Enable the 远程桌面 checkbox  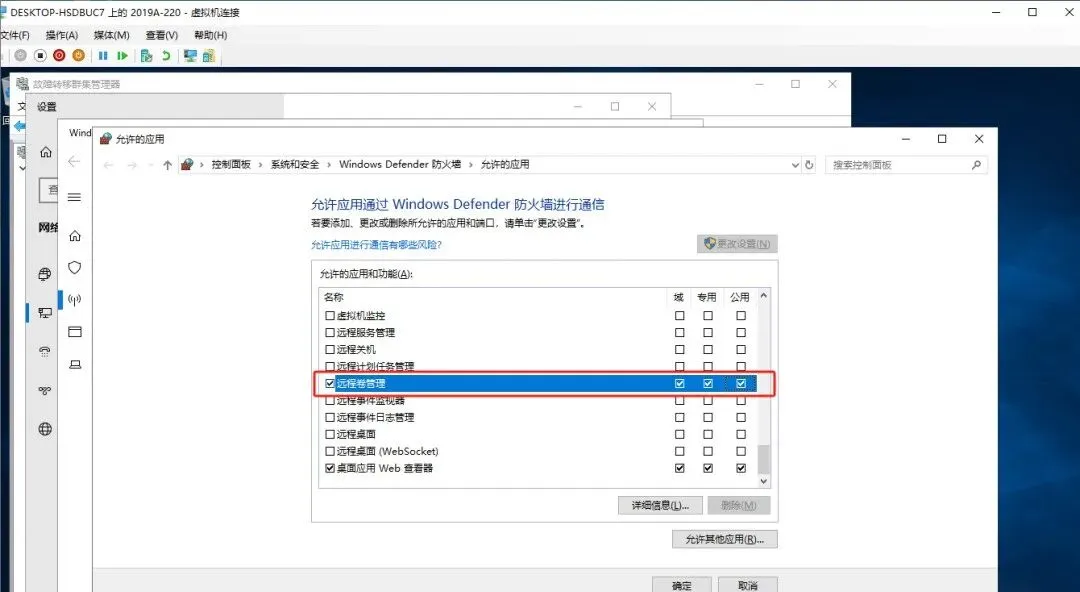330,434
